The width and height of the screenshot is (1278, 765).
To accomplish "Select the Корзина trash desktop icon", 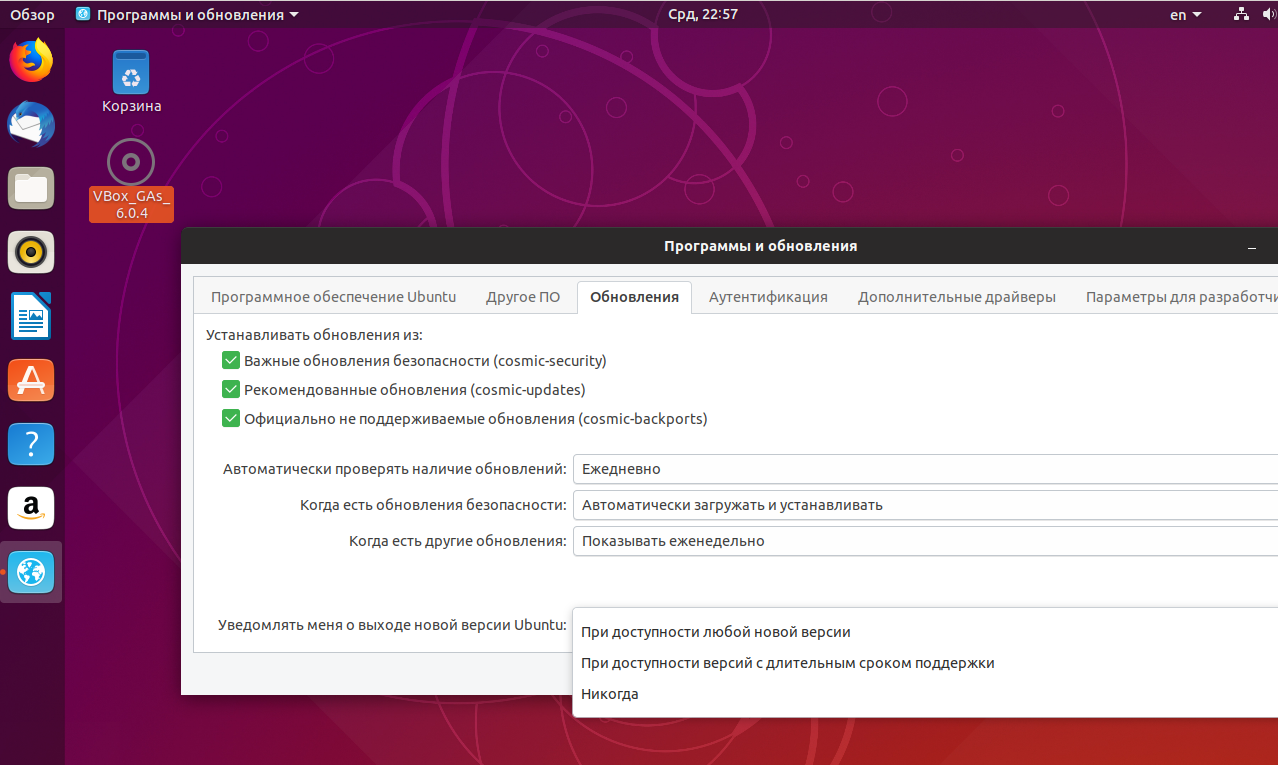I will pyautogui.click(x=131, y=82).
